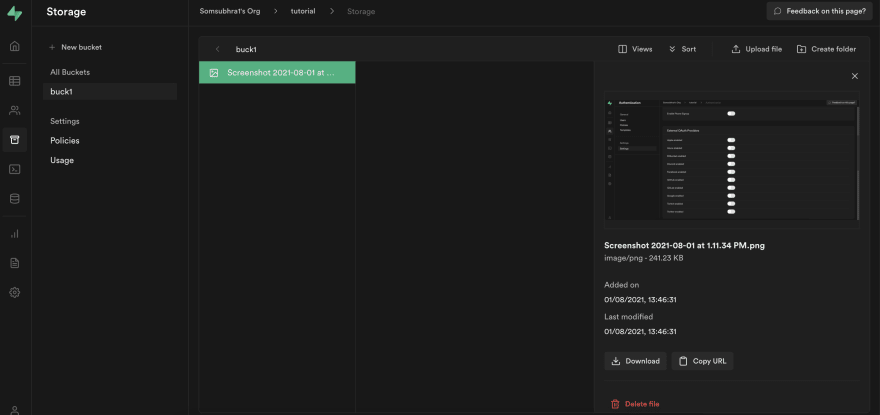Copy URL of the file
Viewport: 880px width, 415px height.
click(x=703, y=361)
